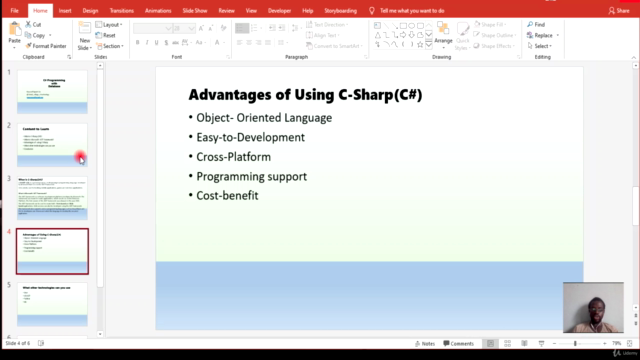Select the Isosceles Triangle shape
Viewport: 640px width, 360px height.
coord(378,35)
